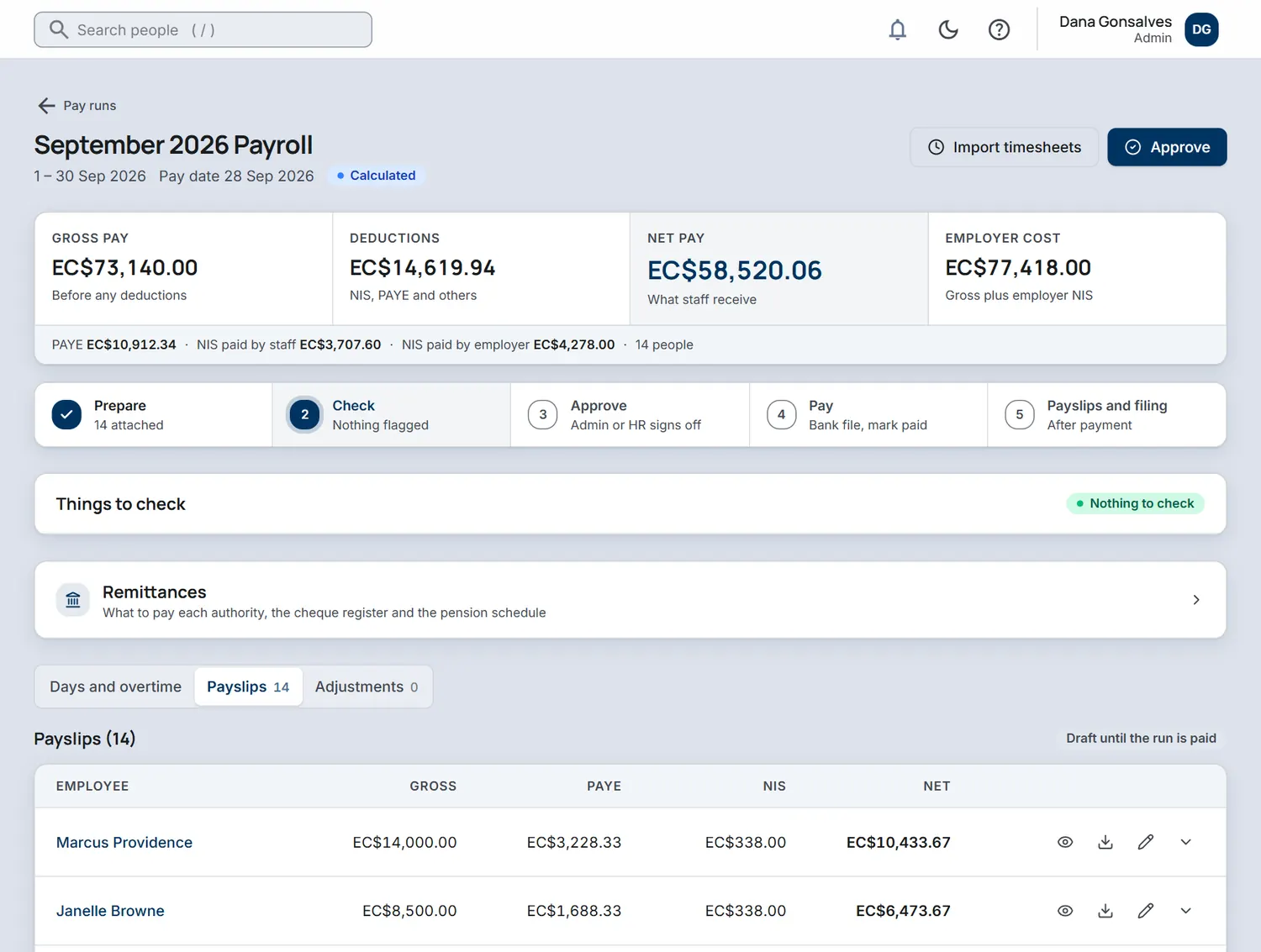Switch to the Adjustments tab
The image size is (1261, 952).
click(x=367, y=686)
